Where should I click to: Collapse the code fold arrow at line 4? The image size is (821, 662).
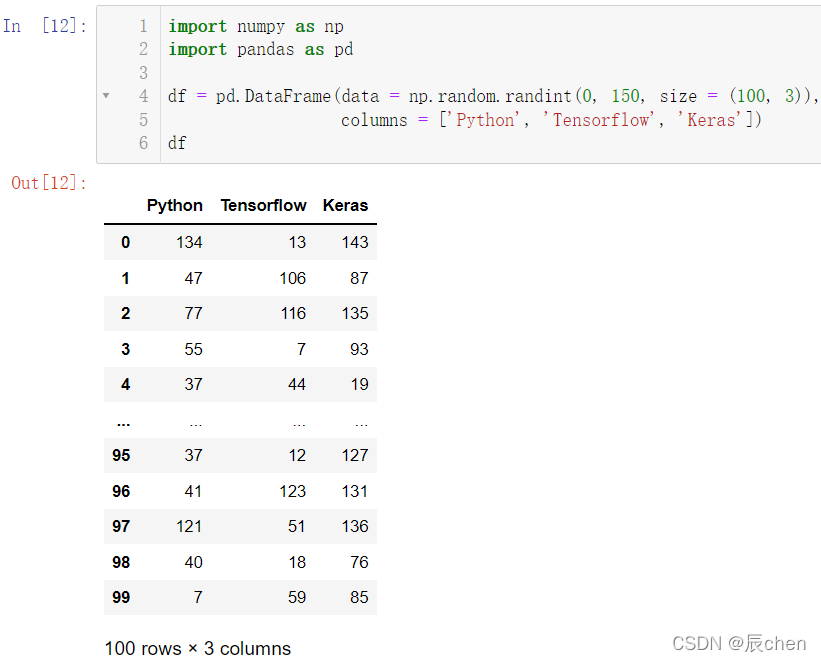pyautogui.click(x=106, y=96)
